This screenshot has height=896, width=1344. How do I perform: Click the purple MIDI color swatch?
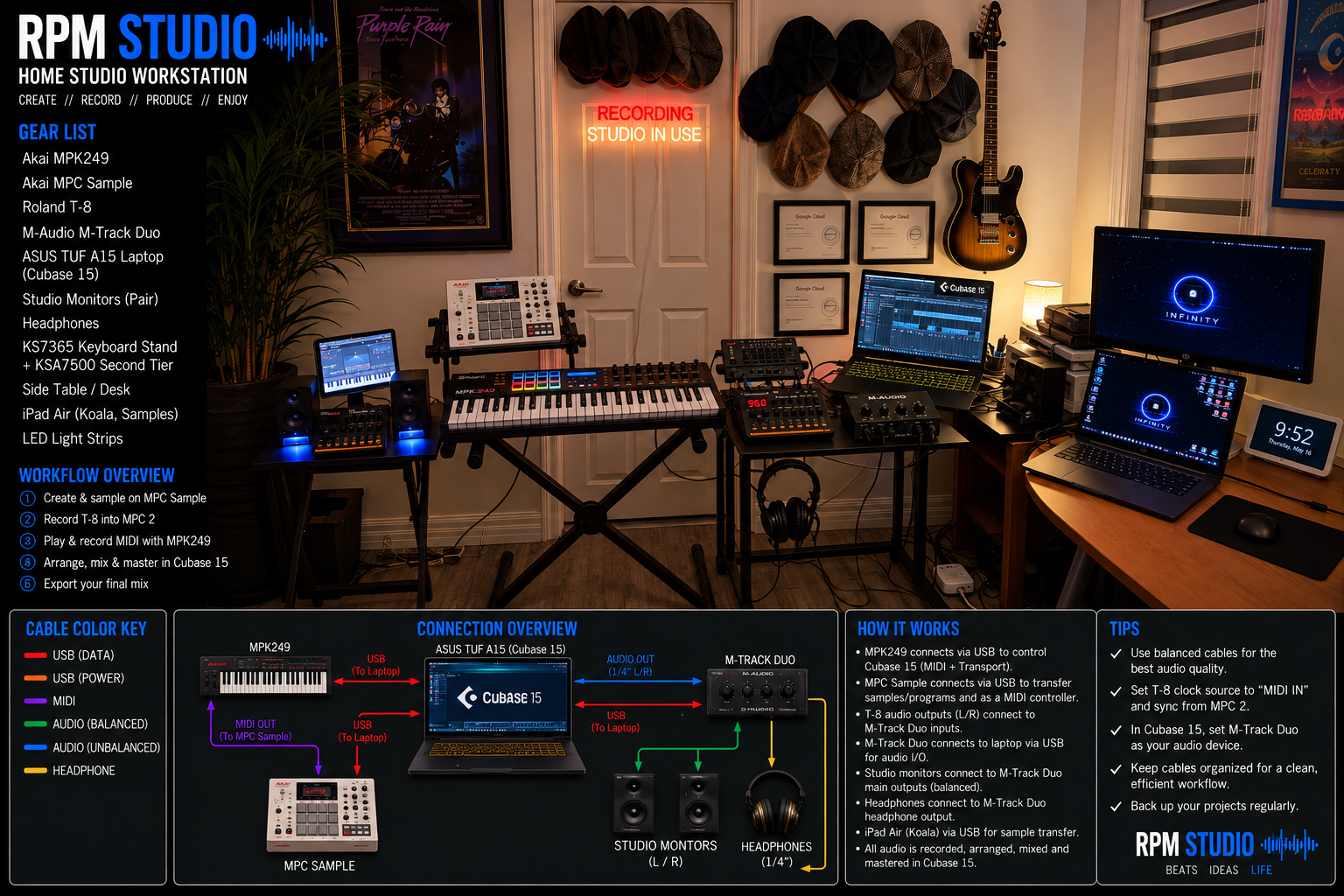click(35, 701)
